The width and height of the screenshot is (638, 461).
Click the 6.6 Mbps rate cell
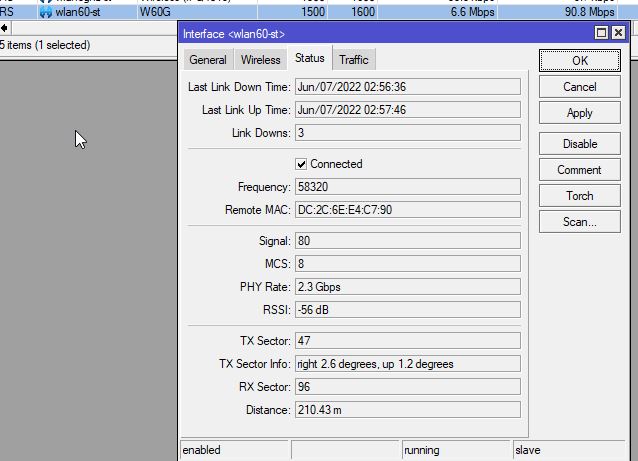coord(437,12)
